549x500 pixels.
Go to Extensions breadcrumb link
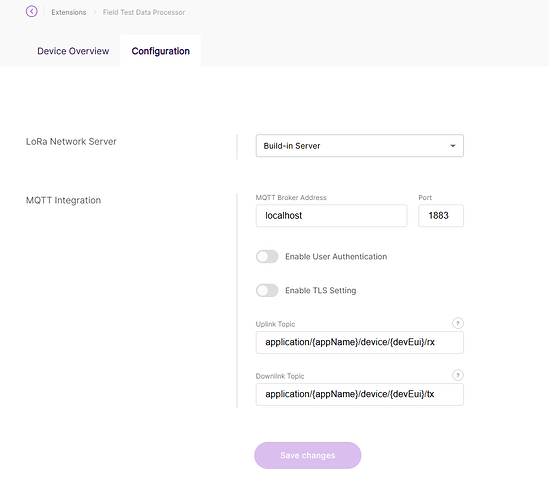69,12
